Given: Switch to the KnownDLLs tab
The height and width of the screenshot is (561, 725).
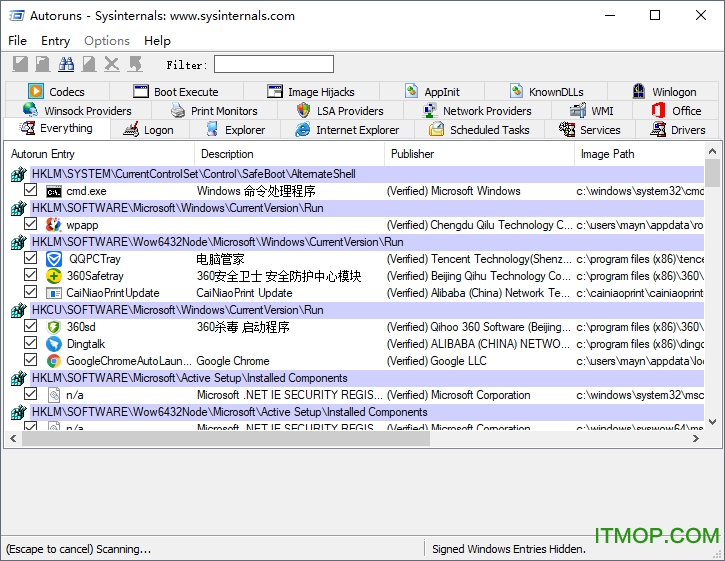Looking at the screenshot, I should tap(546, 92).
